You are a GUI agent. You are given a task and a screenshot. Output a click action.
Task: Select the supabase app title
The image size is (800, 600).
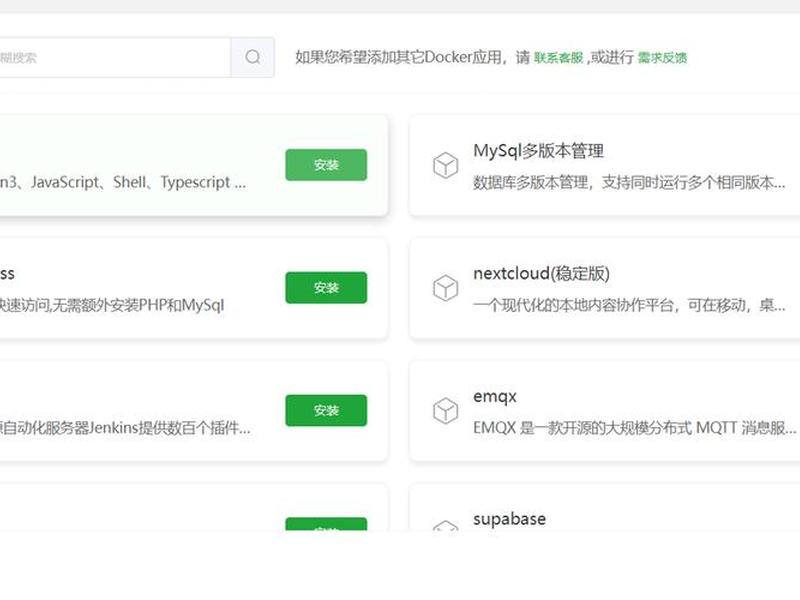(x=509, y=519)
